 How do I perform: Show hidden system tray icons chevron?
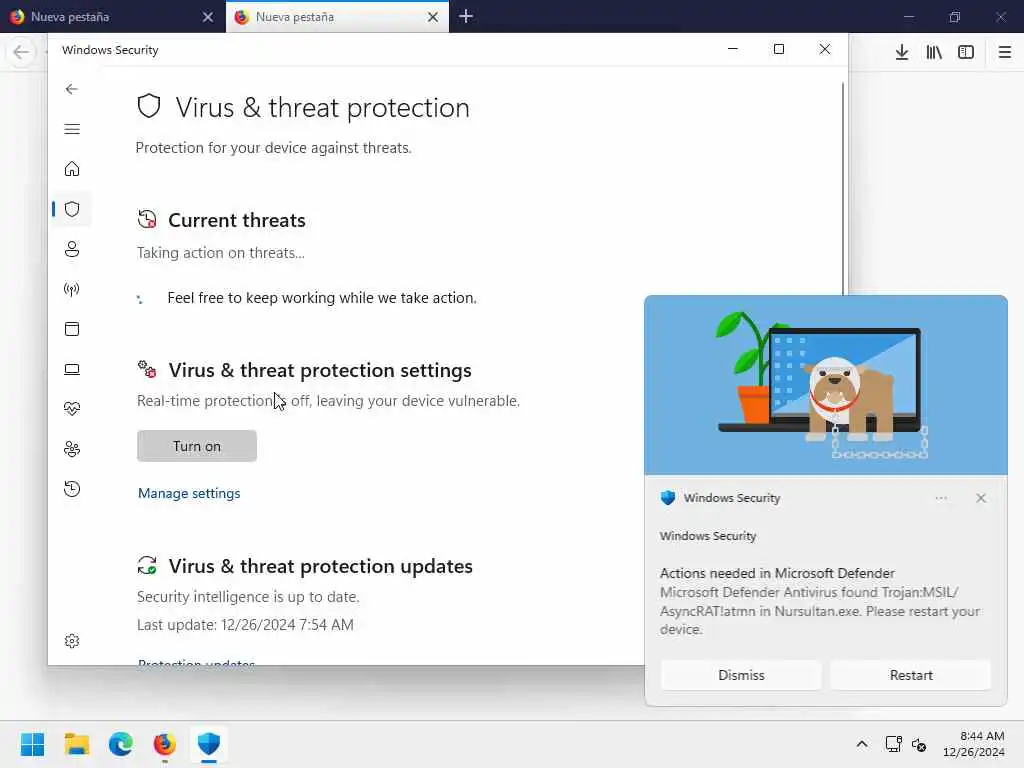click(862, 744)
